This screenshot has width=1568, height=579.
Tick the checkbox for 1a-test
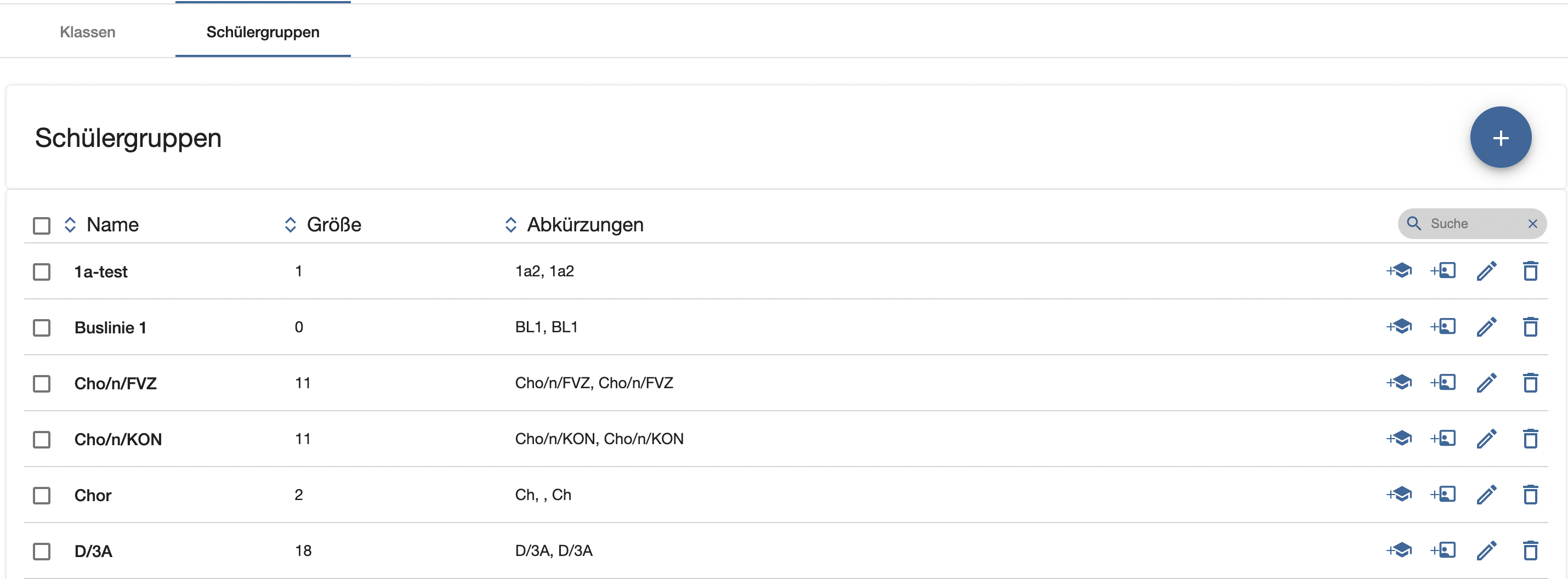tap(41, 271)
